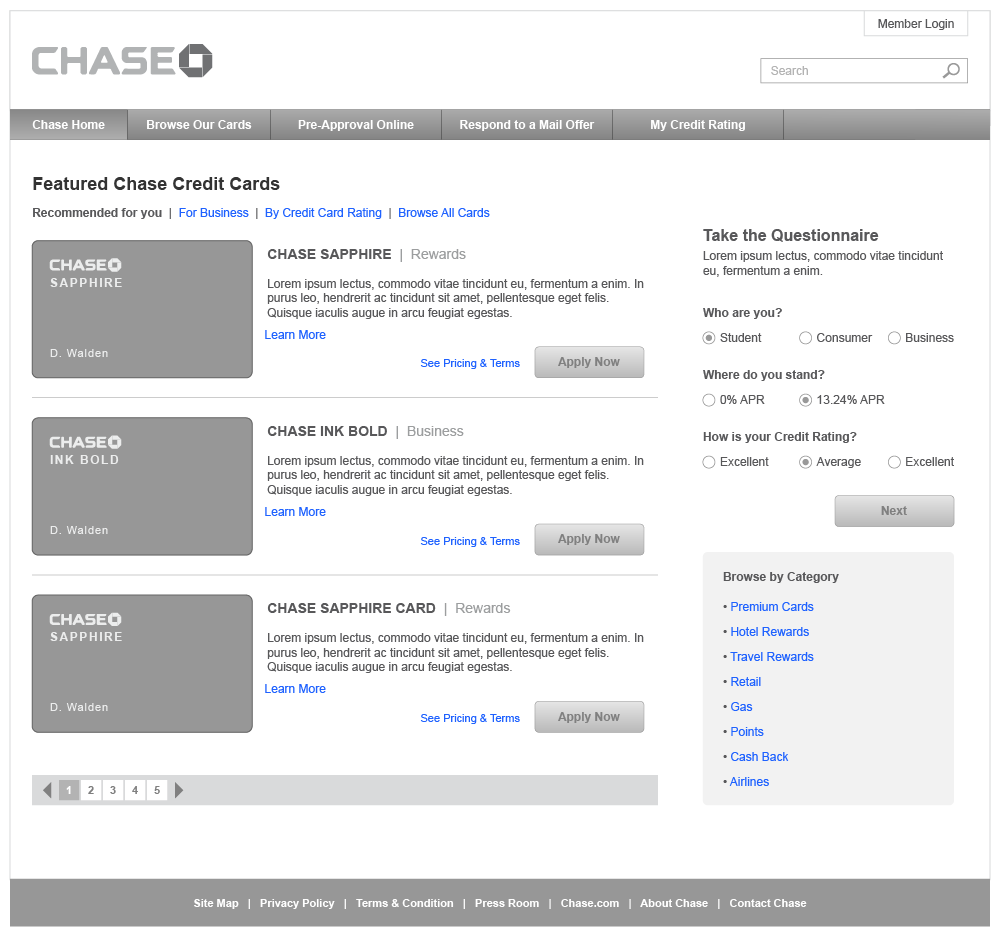Click the bottom Chase Sapphire card image
The width and height of the screenshot is (1000, 936).
(x=142, y=663)
